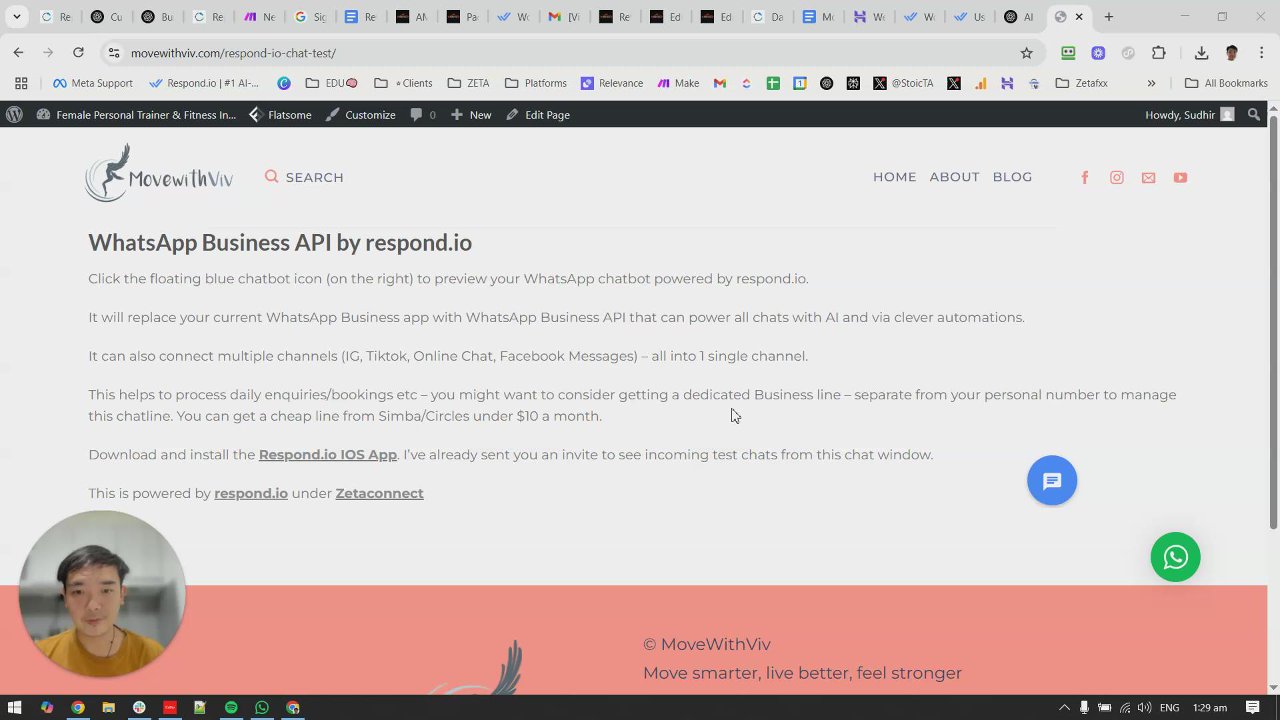Image resolution: width=1280 pixels, height=720 pixels.
Task: Expand the hidden bookmarks chevron
Action: point(1151,83)
